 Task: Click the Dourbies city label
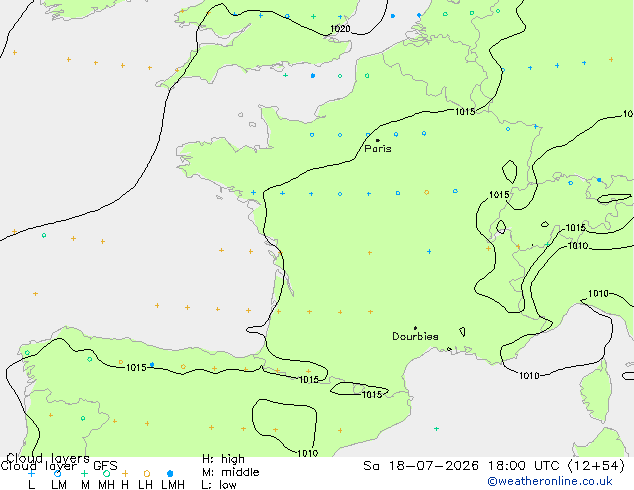click(415, 336)
